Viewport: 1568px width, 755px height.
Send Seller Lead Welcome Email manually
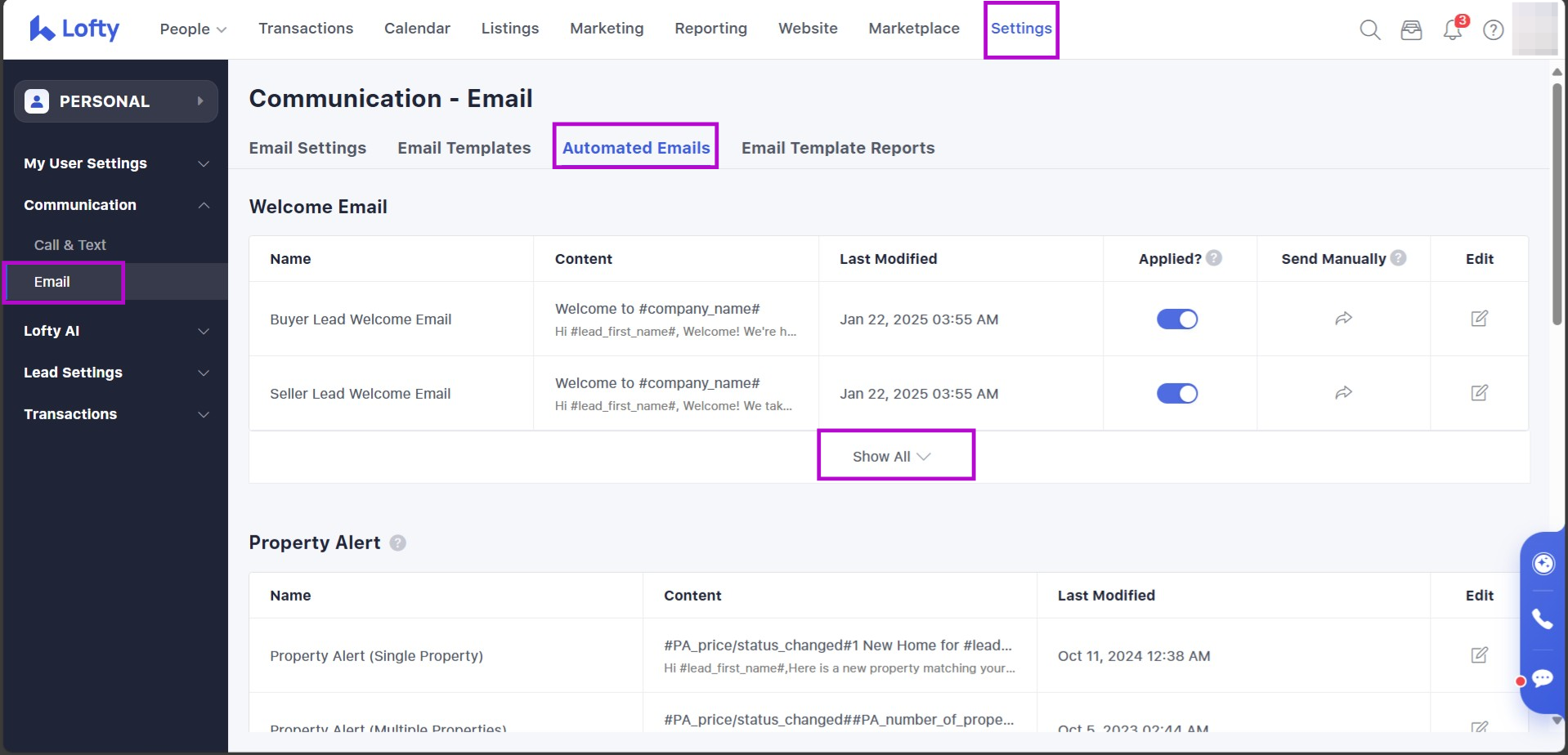(x=1343, y=393)
